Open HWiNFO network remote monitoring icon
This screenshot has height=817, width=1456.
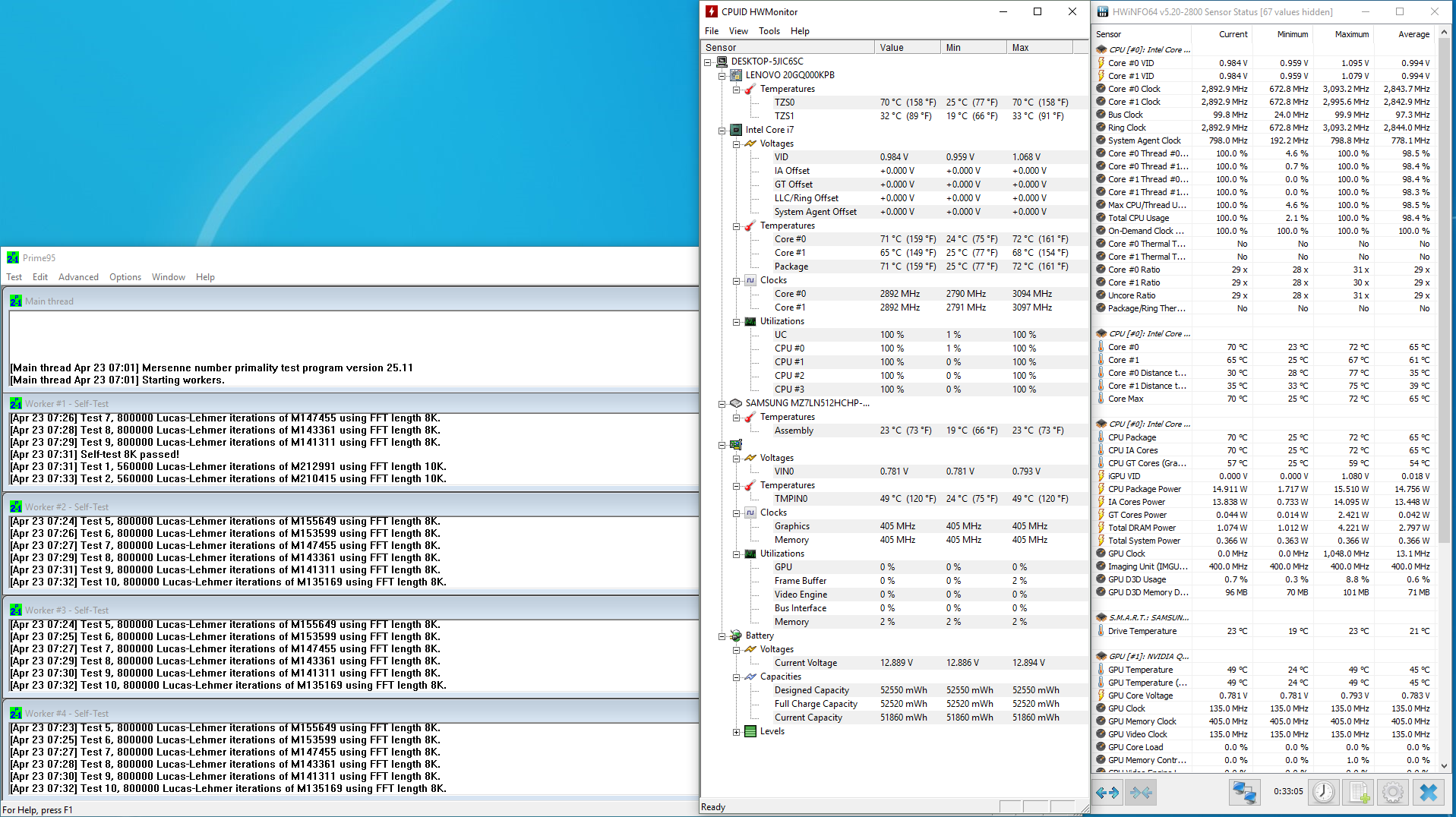1244,792
